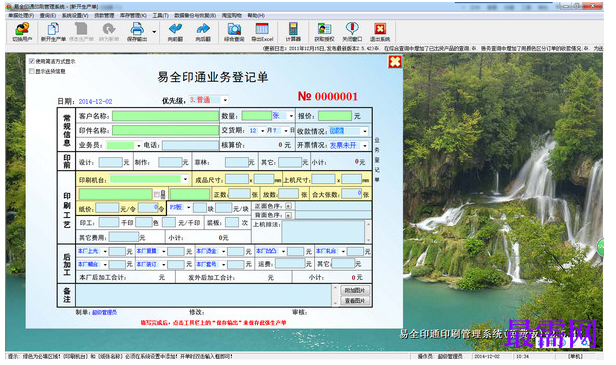Click the 运费 input field

pyautogui.click(x=290, y=264)
